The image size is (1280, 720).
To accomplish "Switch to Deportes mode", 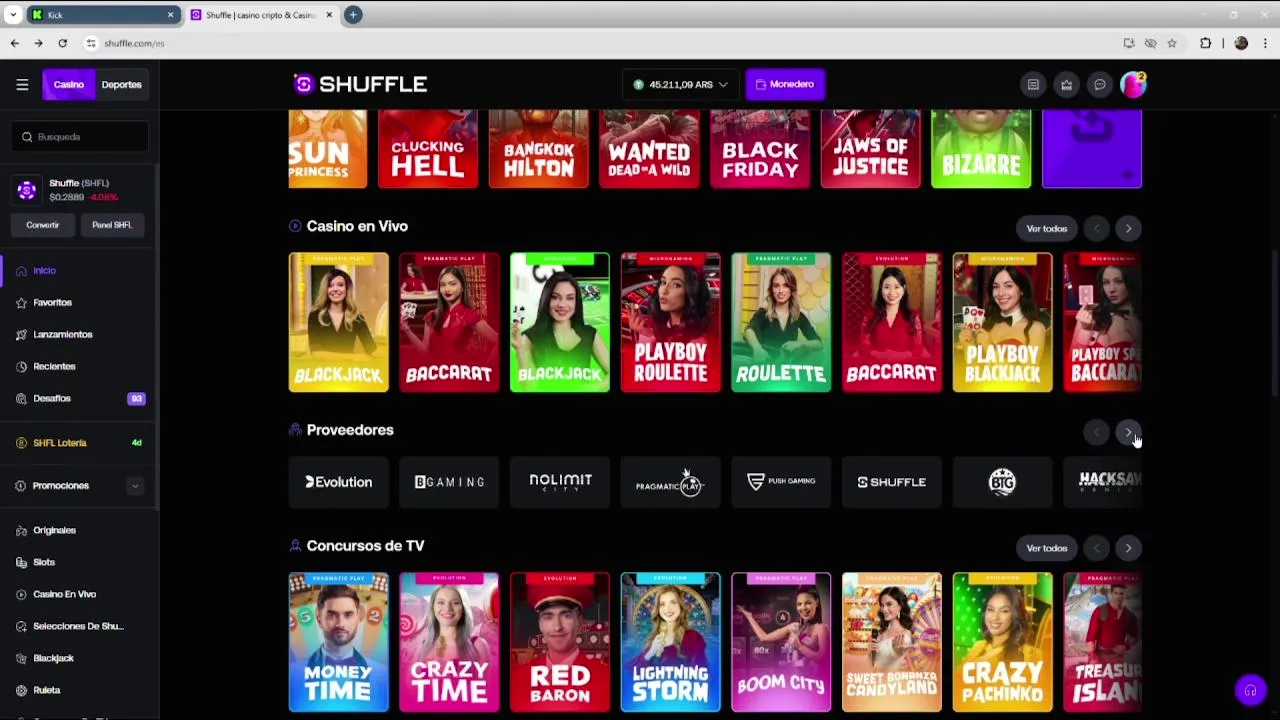I will tap(121, 85).
